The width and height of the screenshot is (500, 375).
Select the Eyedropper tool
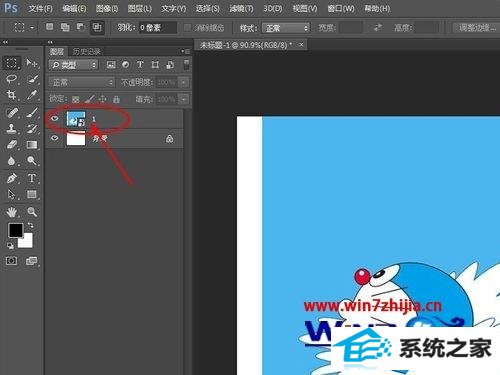[32, 96]
